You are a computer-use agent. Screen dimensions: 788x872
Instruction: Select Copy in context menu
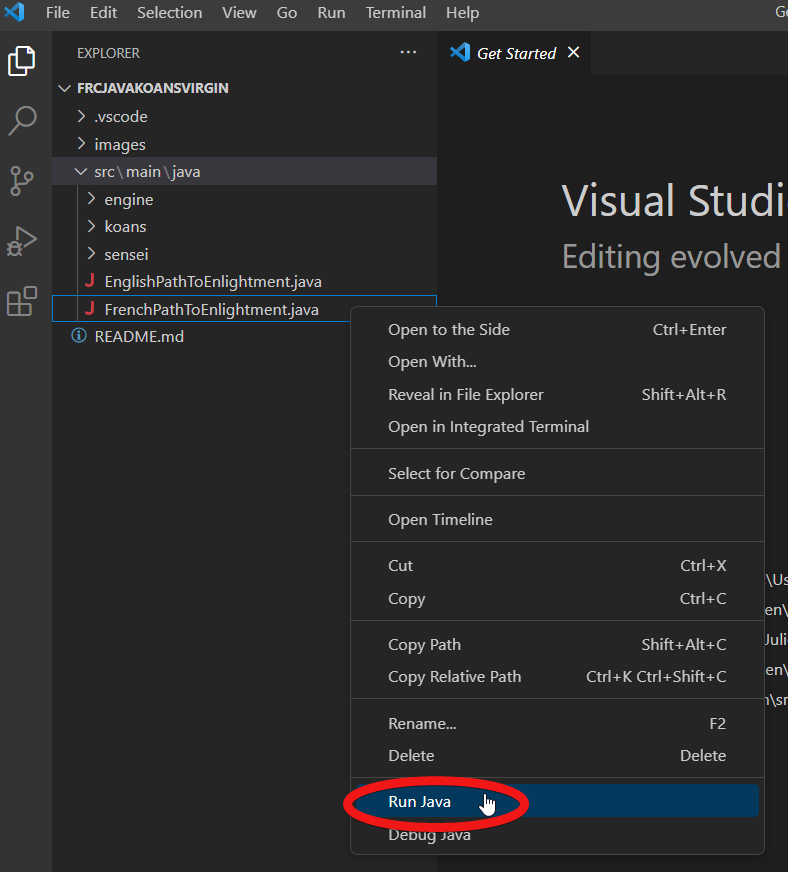pos(557,599)
